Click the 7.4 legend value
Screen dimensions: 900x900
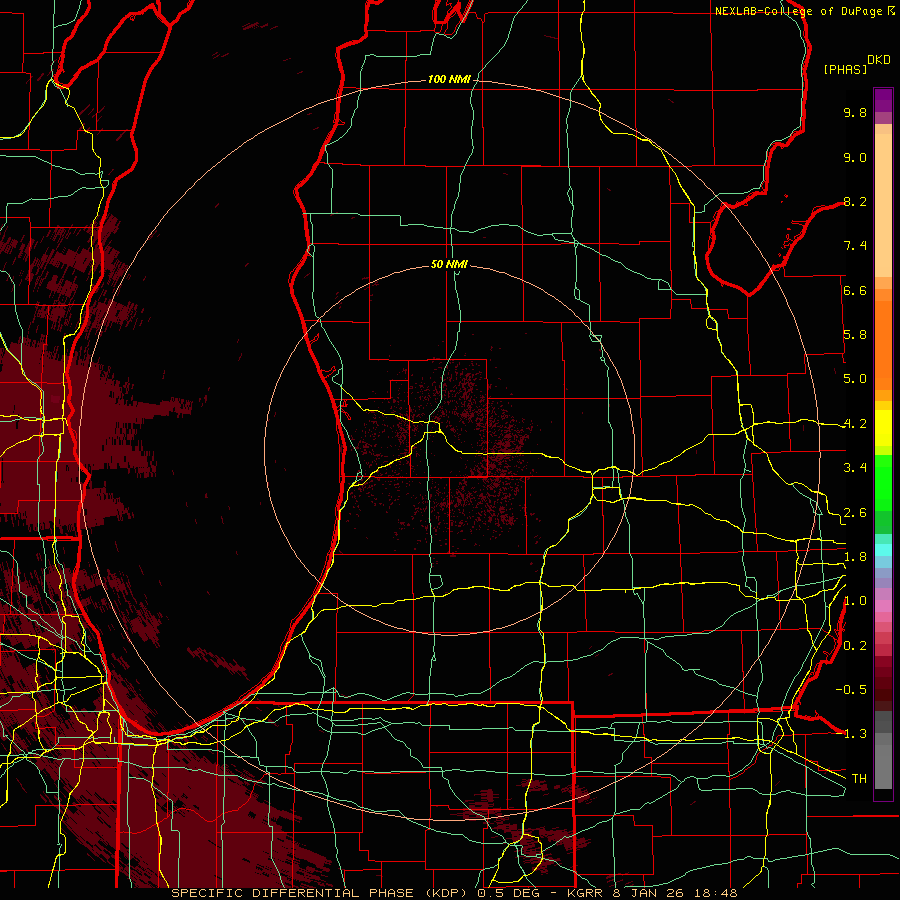pyautogui.click(x=855, y=246)
